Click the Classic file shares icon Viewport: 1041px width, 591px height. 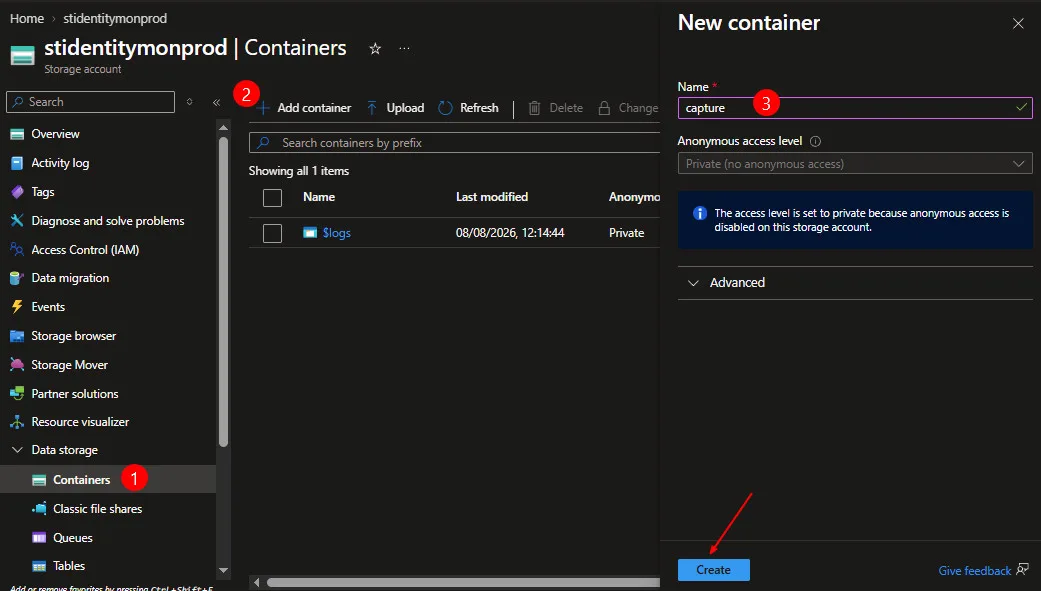point(39,509)
